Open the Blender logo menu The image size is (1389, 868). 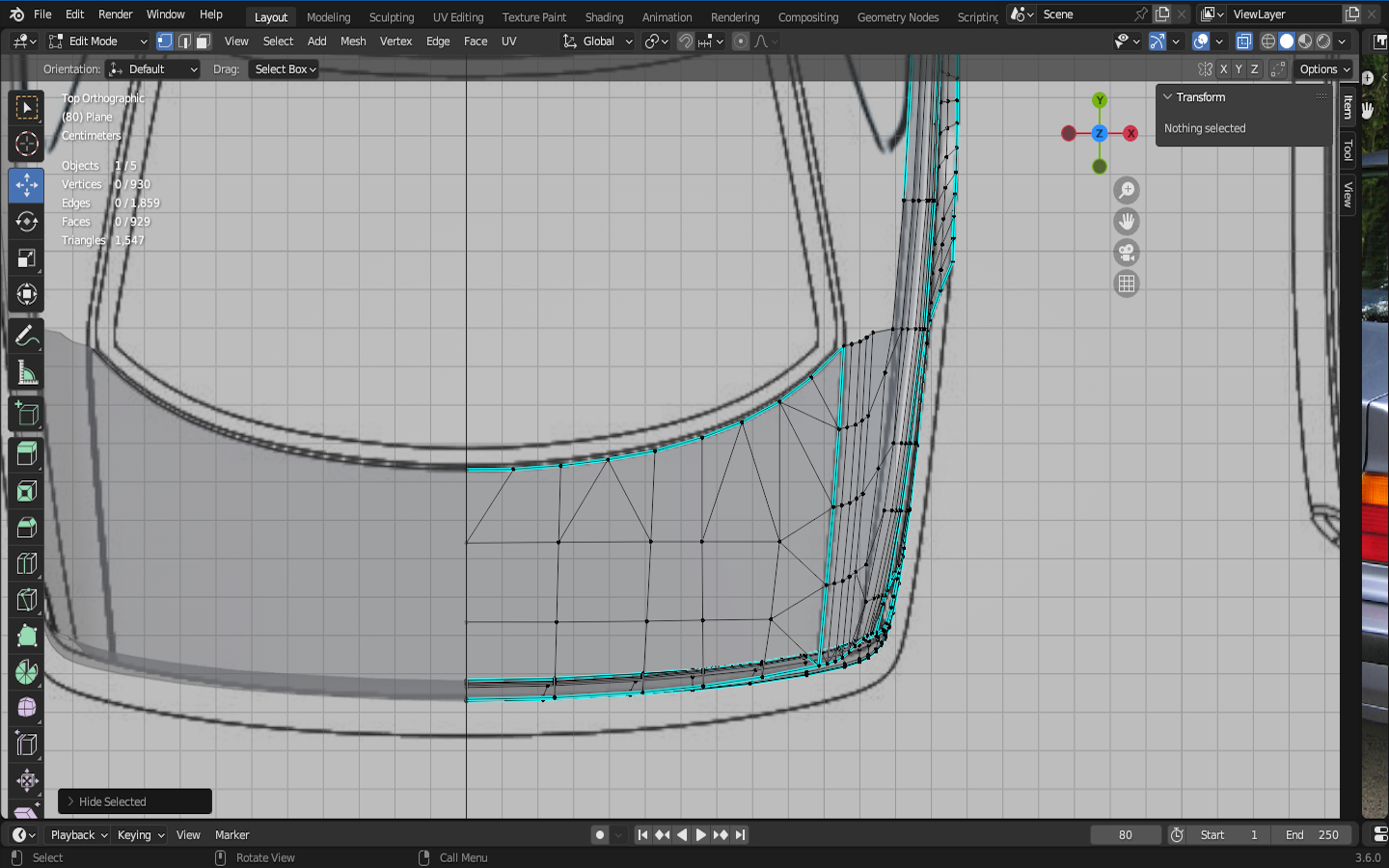(16, 14)
